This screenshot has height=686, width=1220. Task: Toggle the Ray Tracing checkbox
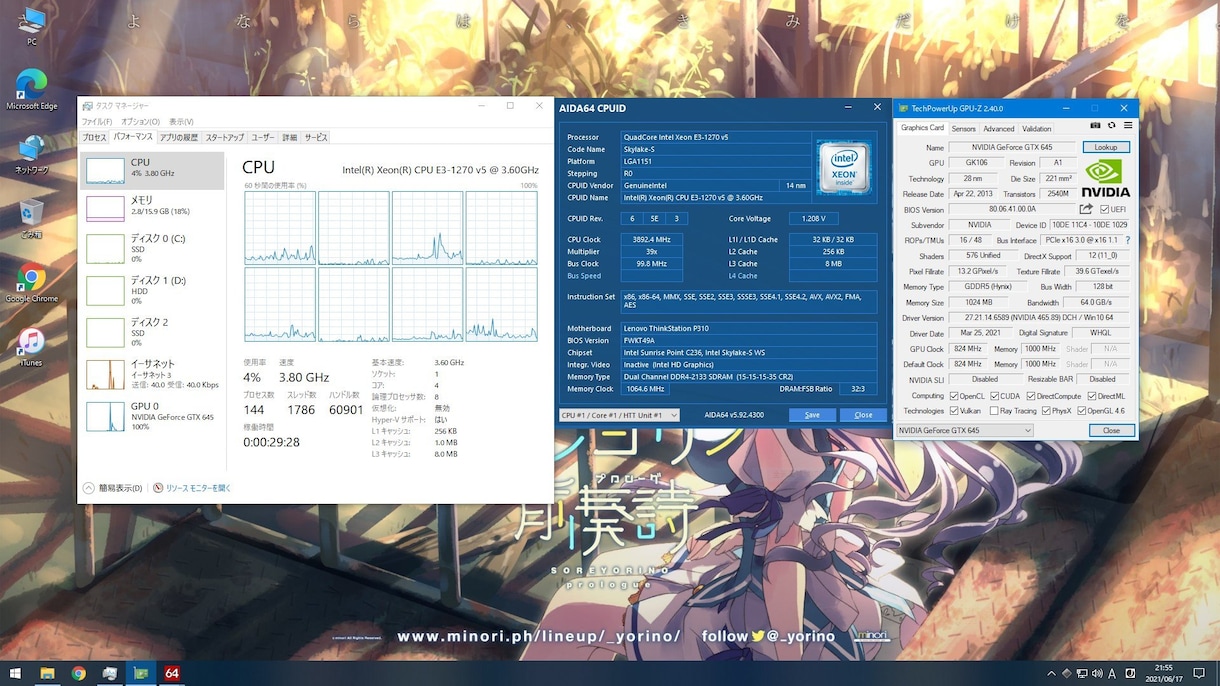[x=994, y=411]
